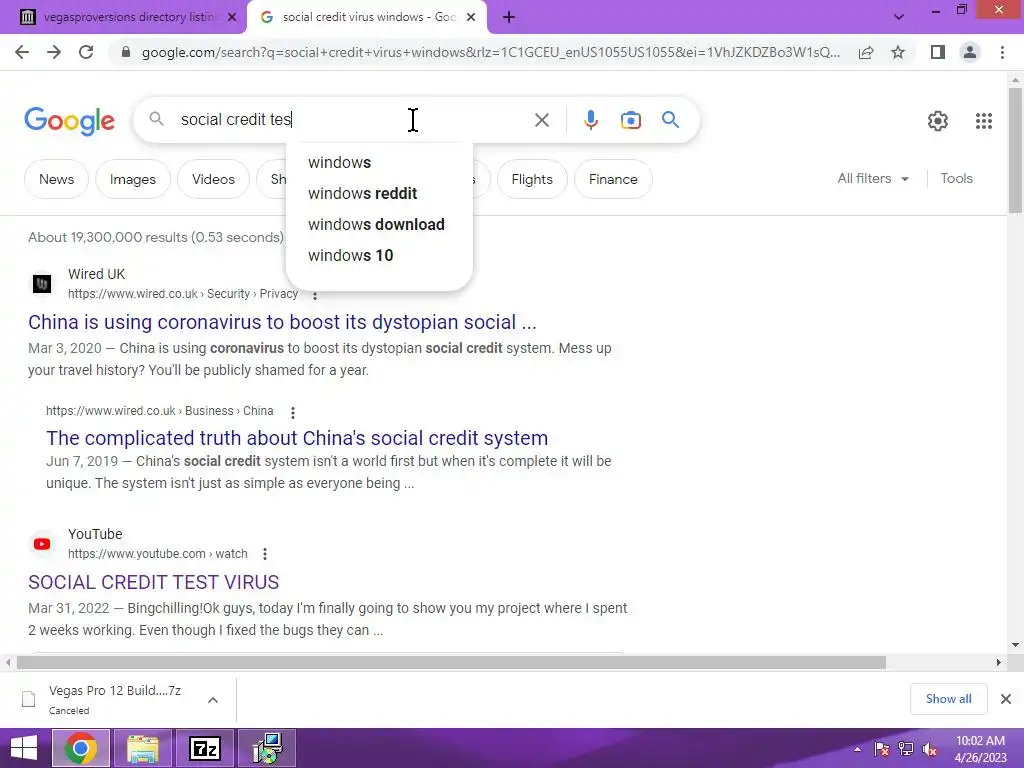Image resolution: width=1024 pixels, height=768 pixels.
Task: Open options for YouTube result
Action: 264,554
